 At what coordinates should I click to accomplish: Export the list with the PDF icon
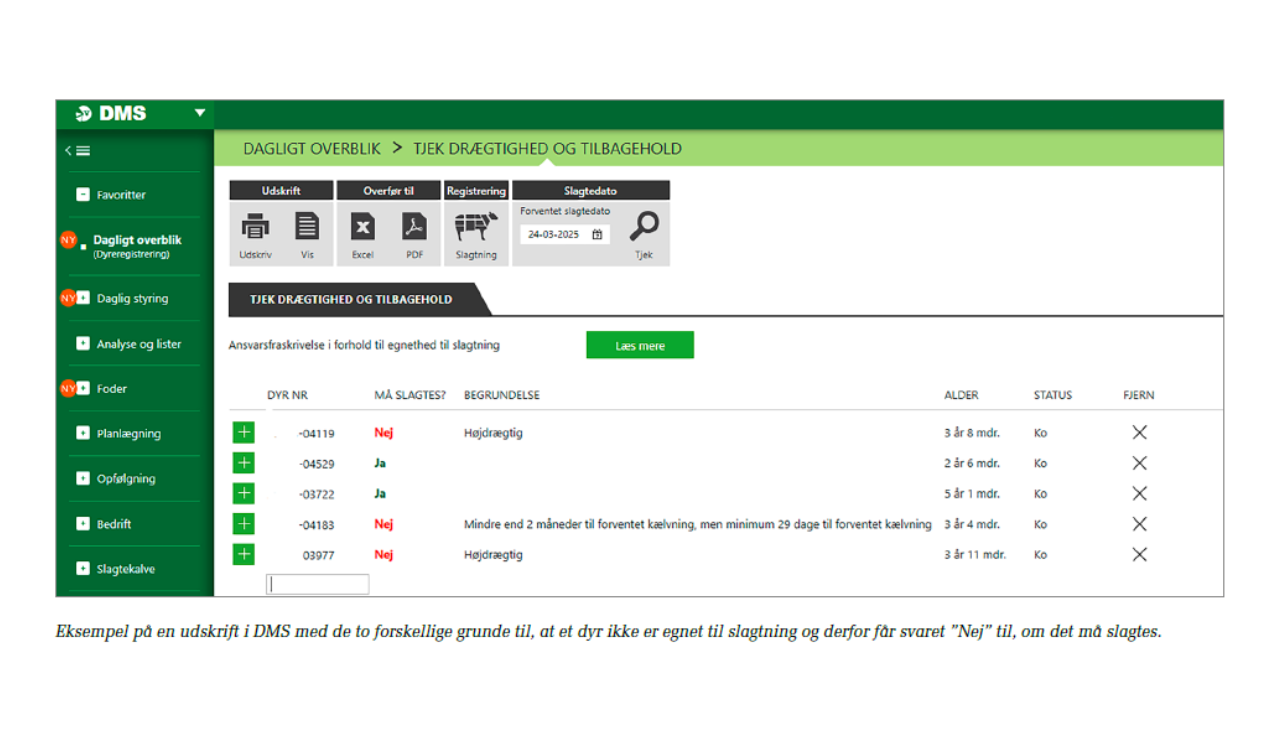click(414, 228)
